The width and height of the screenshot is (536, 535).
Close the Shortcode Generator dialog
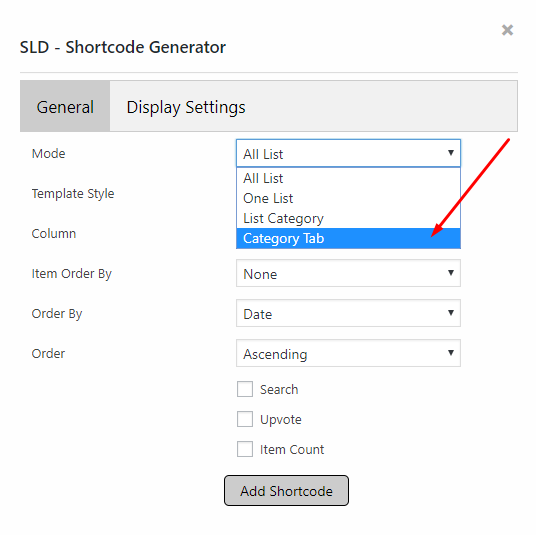[x=507, y=30]
